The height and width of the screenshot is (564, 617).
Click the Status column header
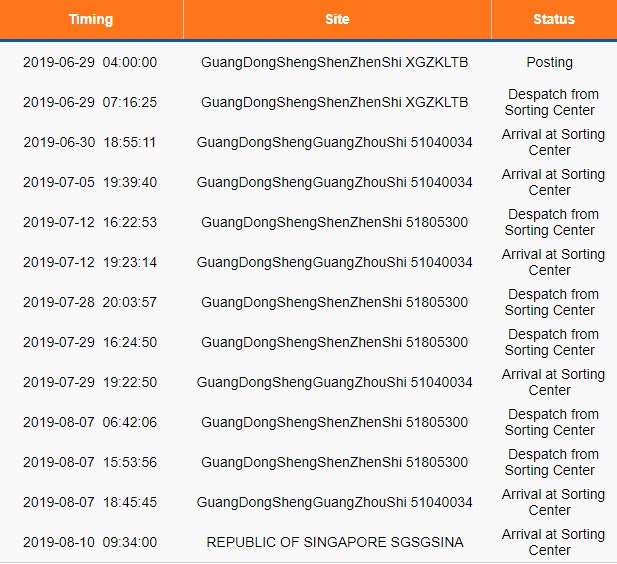pos(553,19)
